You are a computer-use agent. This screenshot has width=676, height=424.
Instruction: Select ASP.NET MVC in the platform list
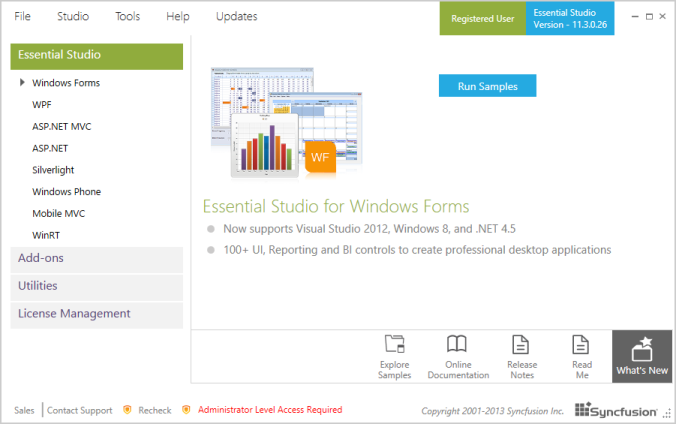click(62, 126)
